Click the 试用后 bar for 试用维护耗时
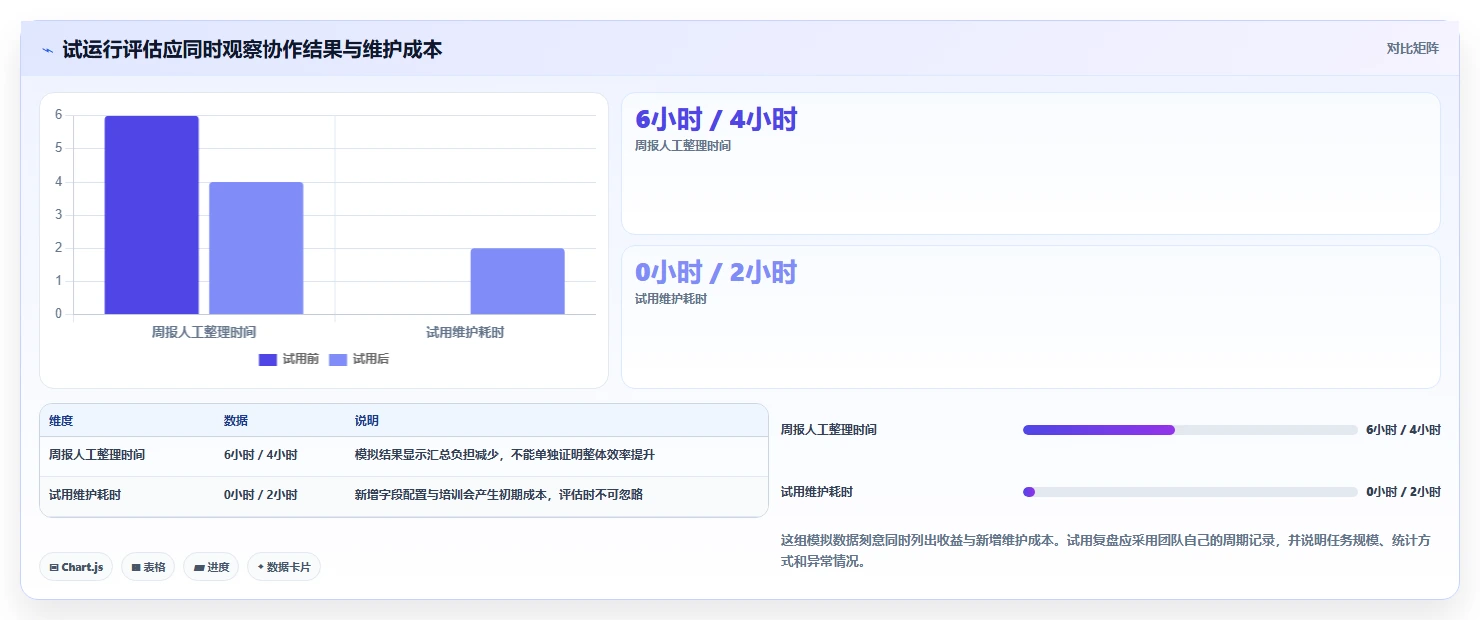This screenshot has width=1480, height=620. point(517,281)
